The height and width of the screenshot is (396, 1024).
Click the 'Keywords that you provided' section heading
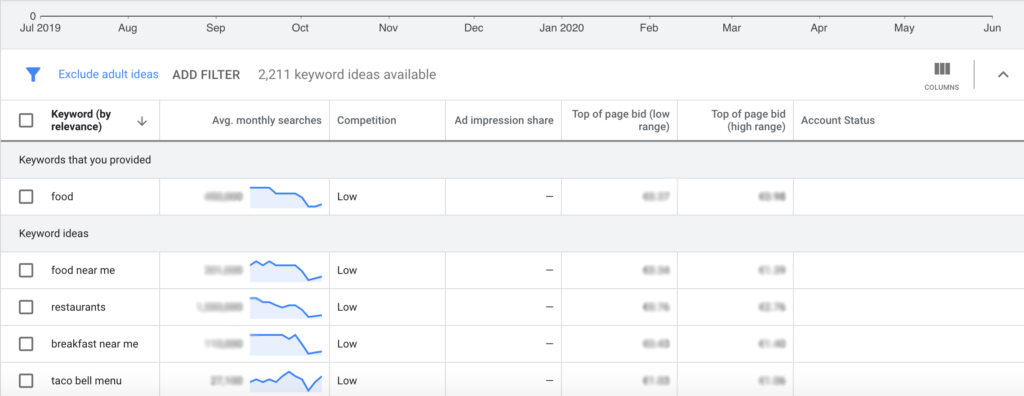(x=85, y=160)
